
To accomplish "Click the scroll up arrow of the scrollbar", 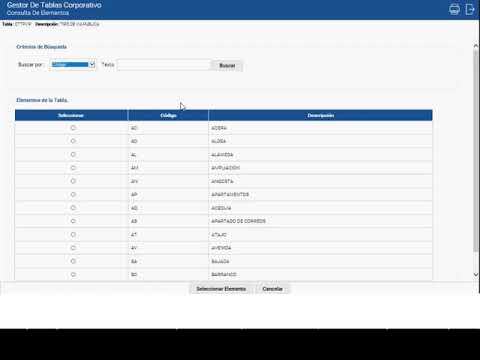I will [x=476, y=46].
